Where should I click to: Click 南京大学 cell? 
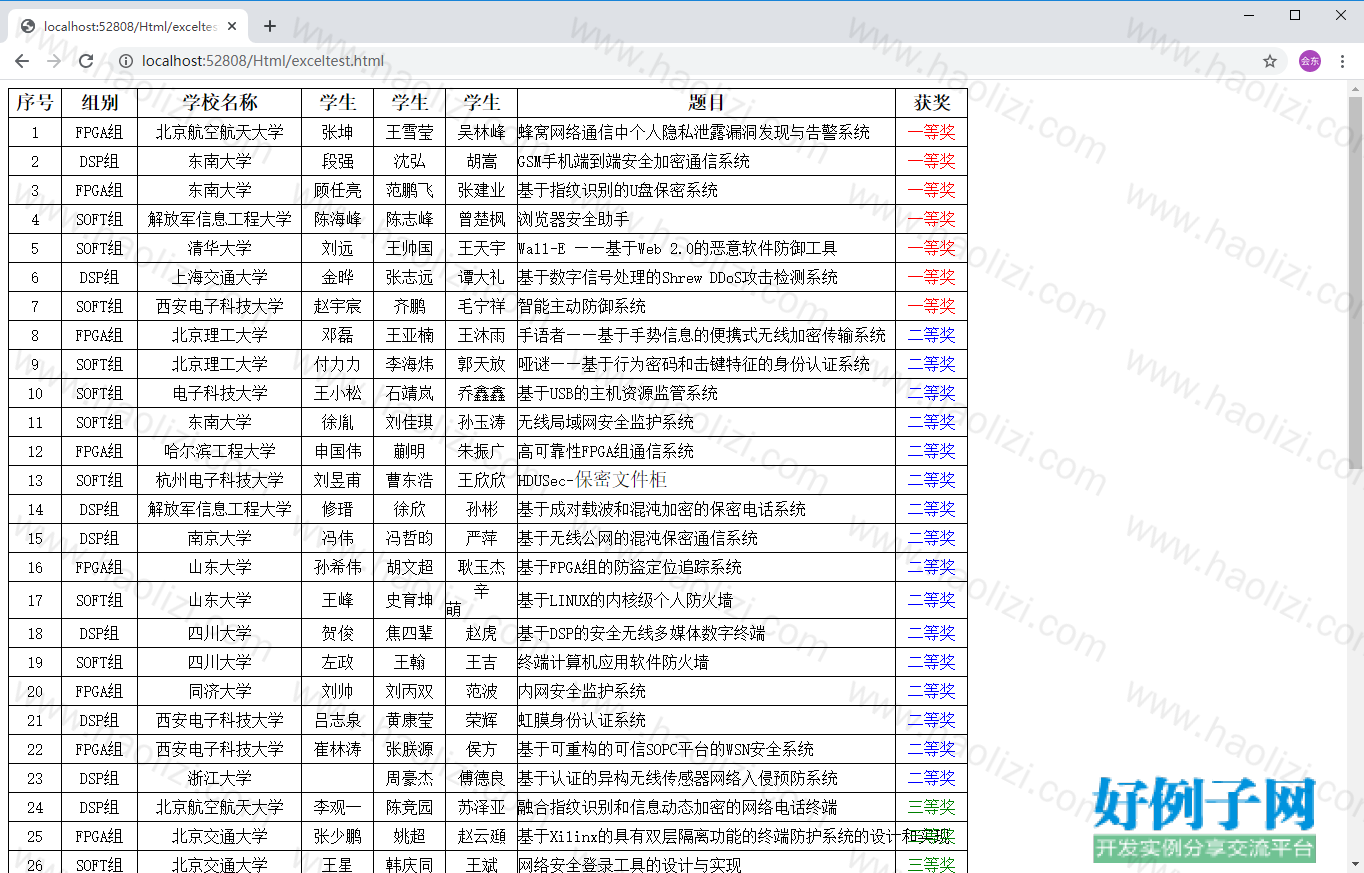click(220, 538)
